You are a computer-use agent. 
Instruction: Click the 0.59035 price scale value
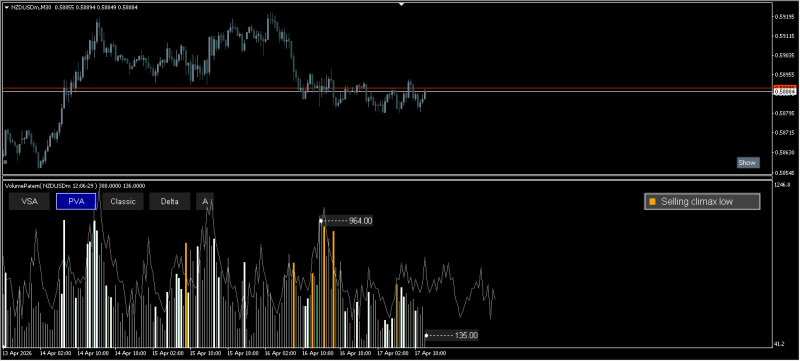point(785,56)
